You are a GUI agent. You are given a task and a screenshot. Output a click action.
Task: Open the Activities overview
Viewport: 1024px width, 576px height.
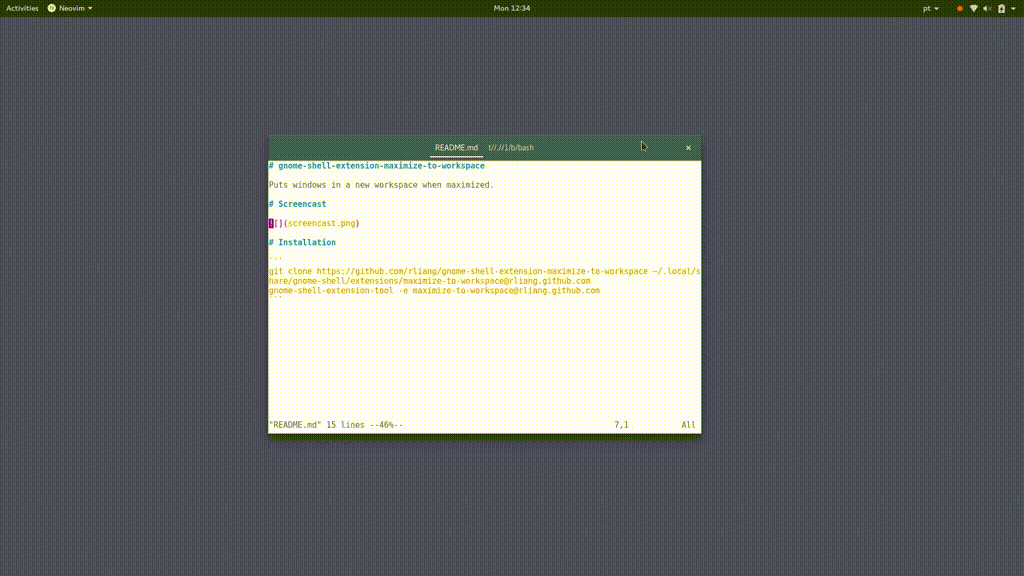22,8
